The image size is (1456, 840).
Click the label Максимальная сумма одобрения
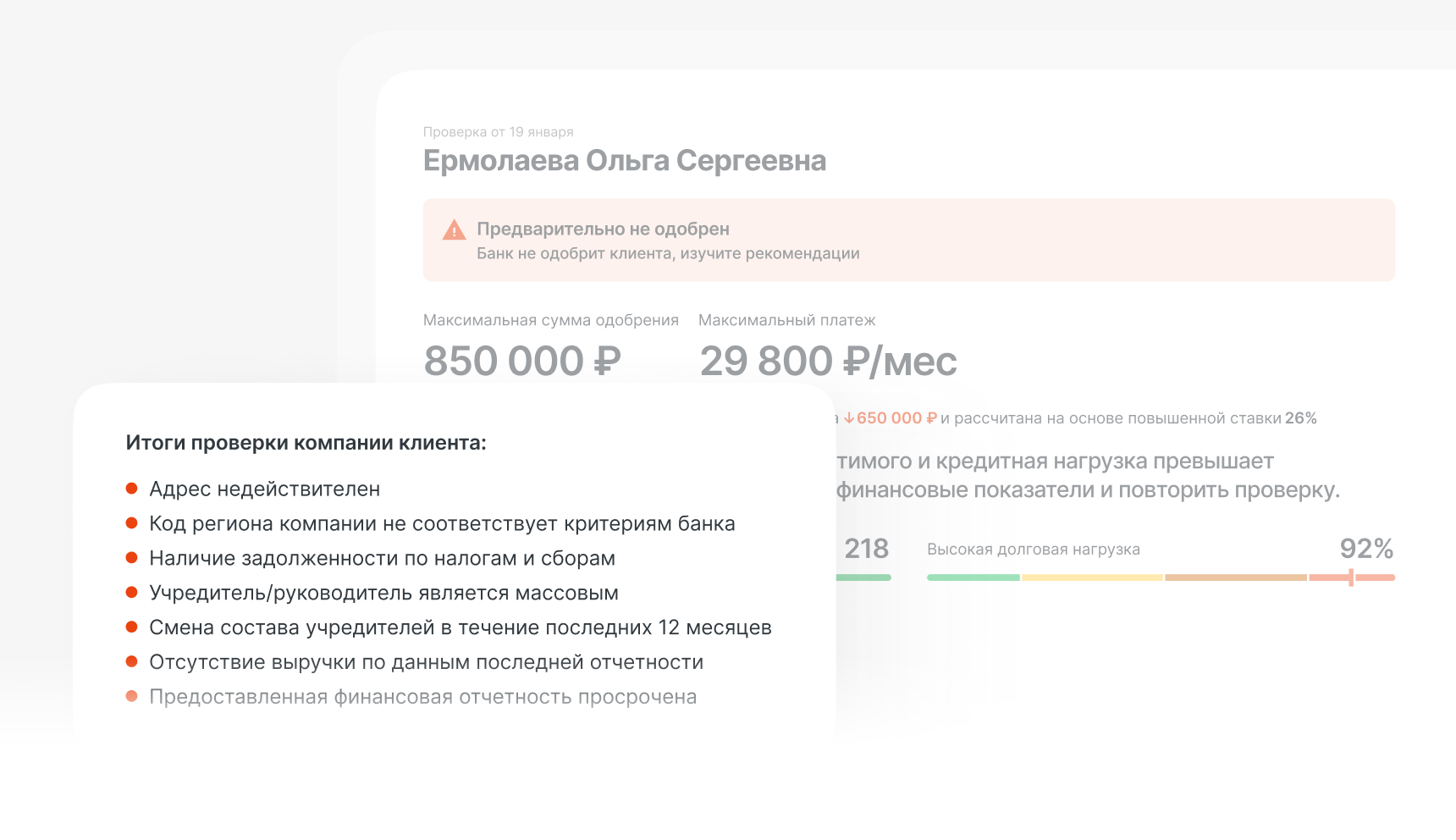pos(551,320)
